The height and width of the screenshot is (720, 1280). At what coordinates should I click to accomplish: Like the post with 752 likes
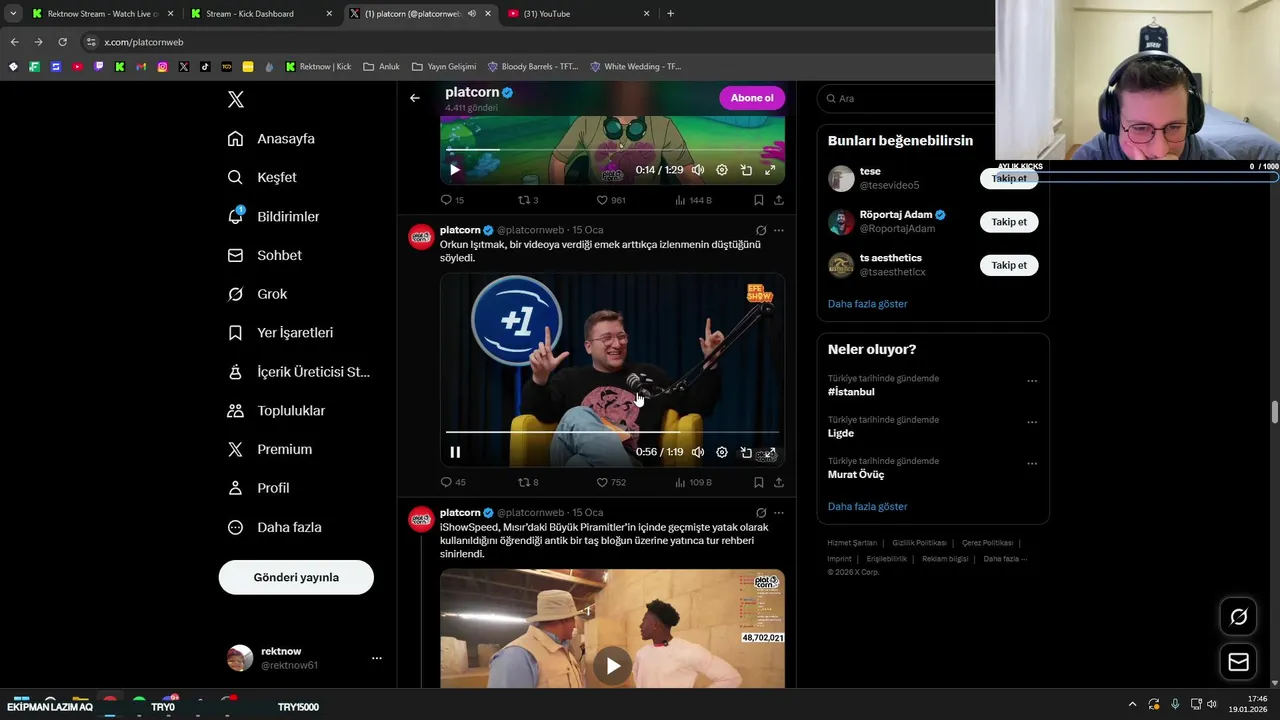click(611, 482)
